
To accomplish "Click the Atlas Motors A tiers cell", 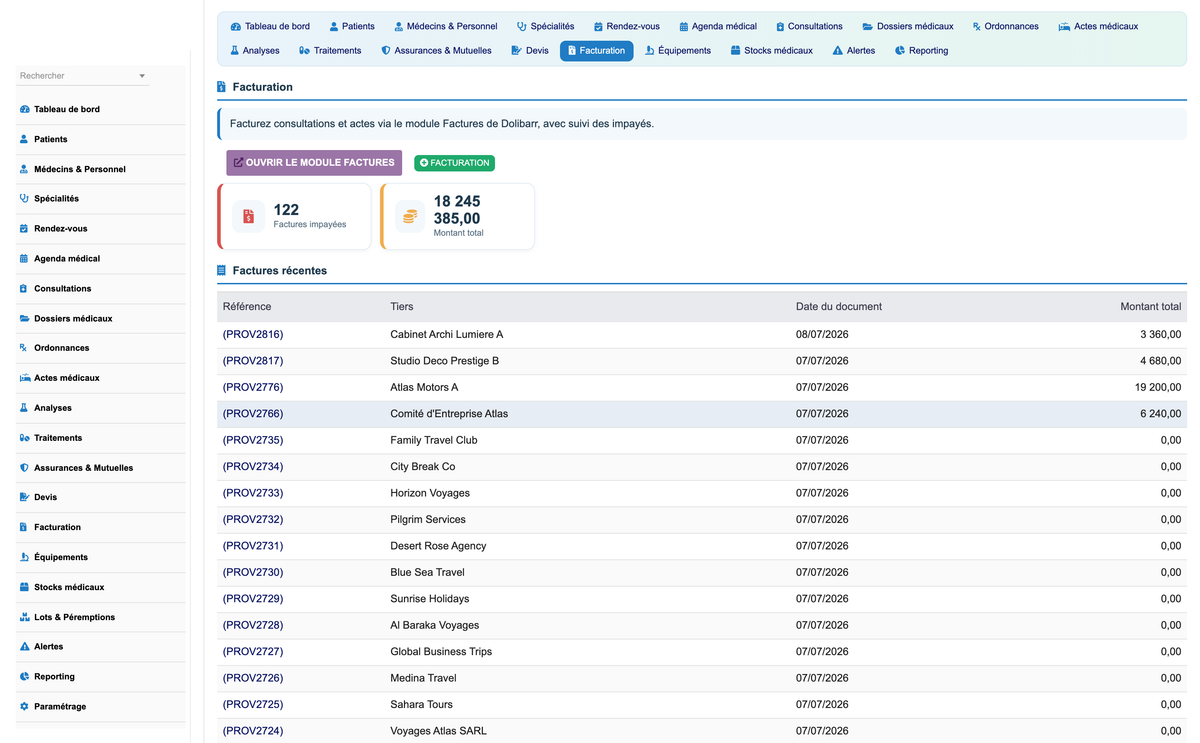I will (424, 388).
